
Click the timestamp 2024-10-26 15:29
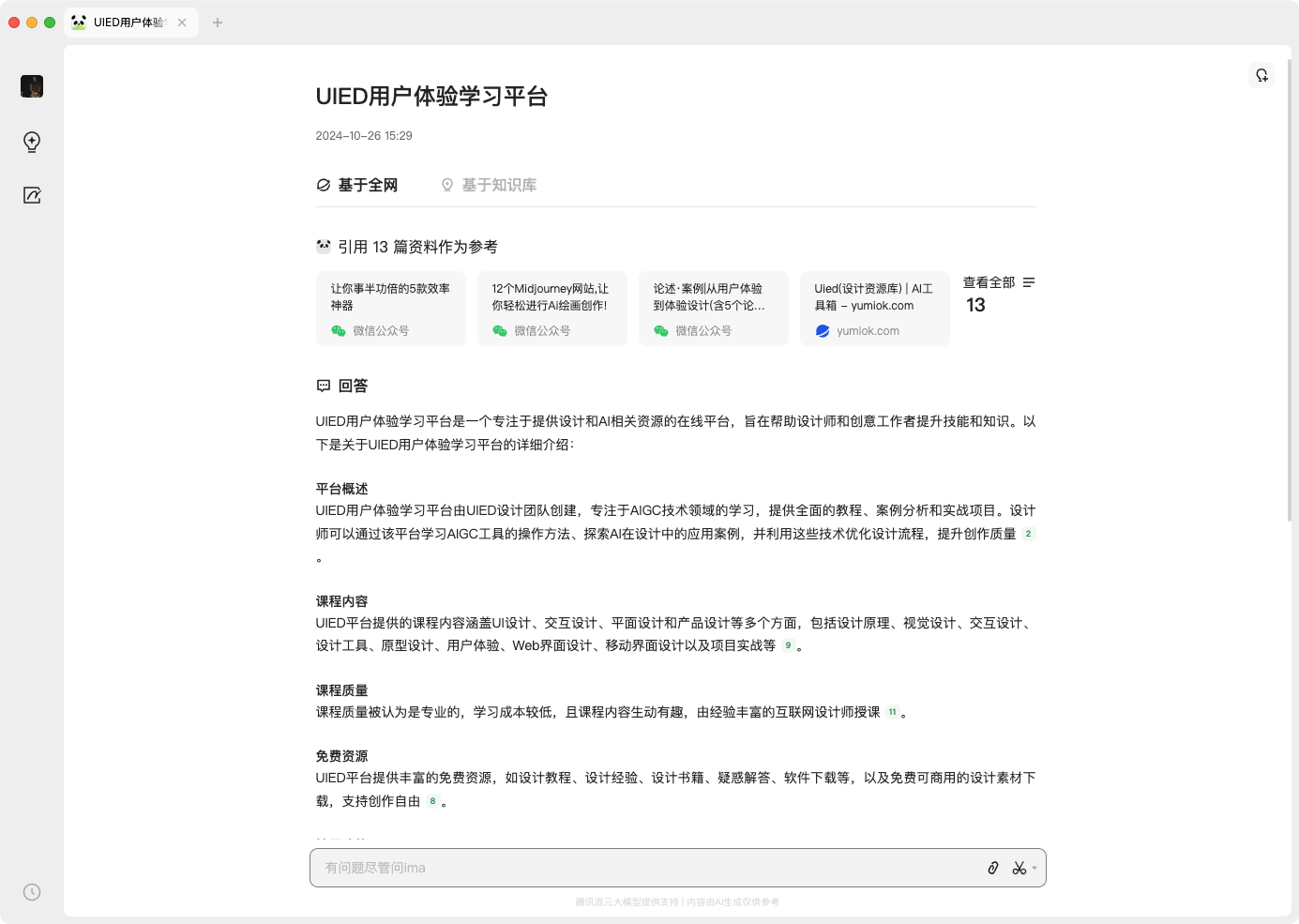(x=364, y=136)
